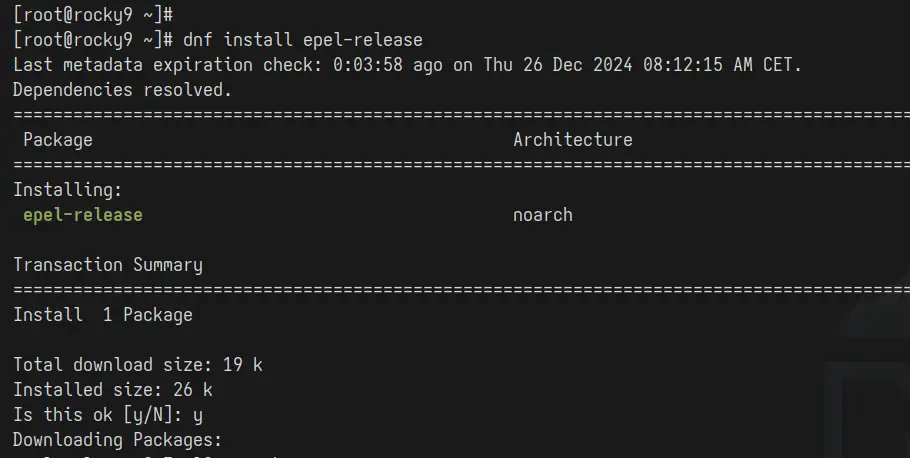910x458 pixels.
Task: Click the green epel-release package name
Action: (x=83, y=215)
